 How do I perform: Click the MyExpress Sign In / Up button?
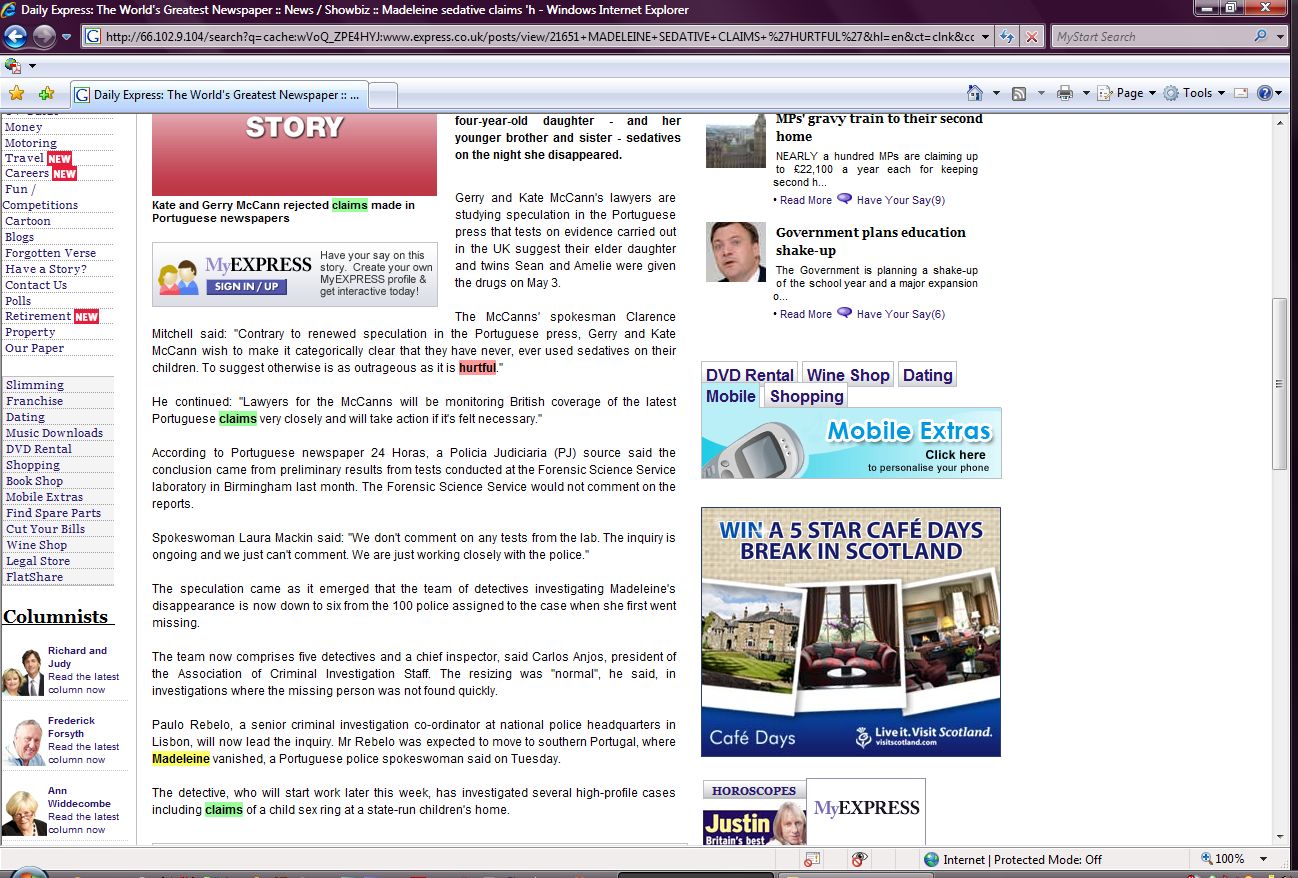coord(245,287)
